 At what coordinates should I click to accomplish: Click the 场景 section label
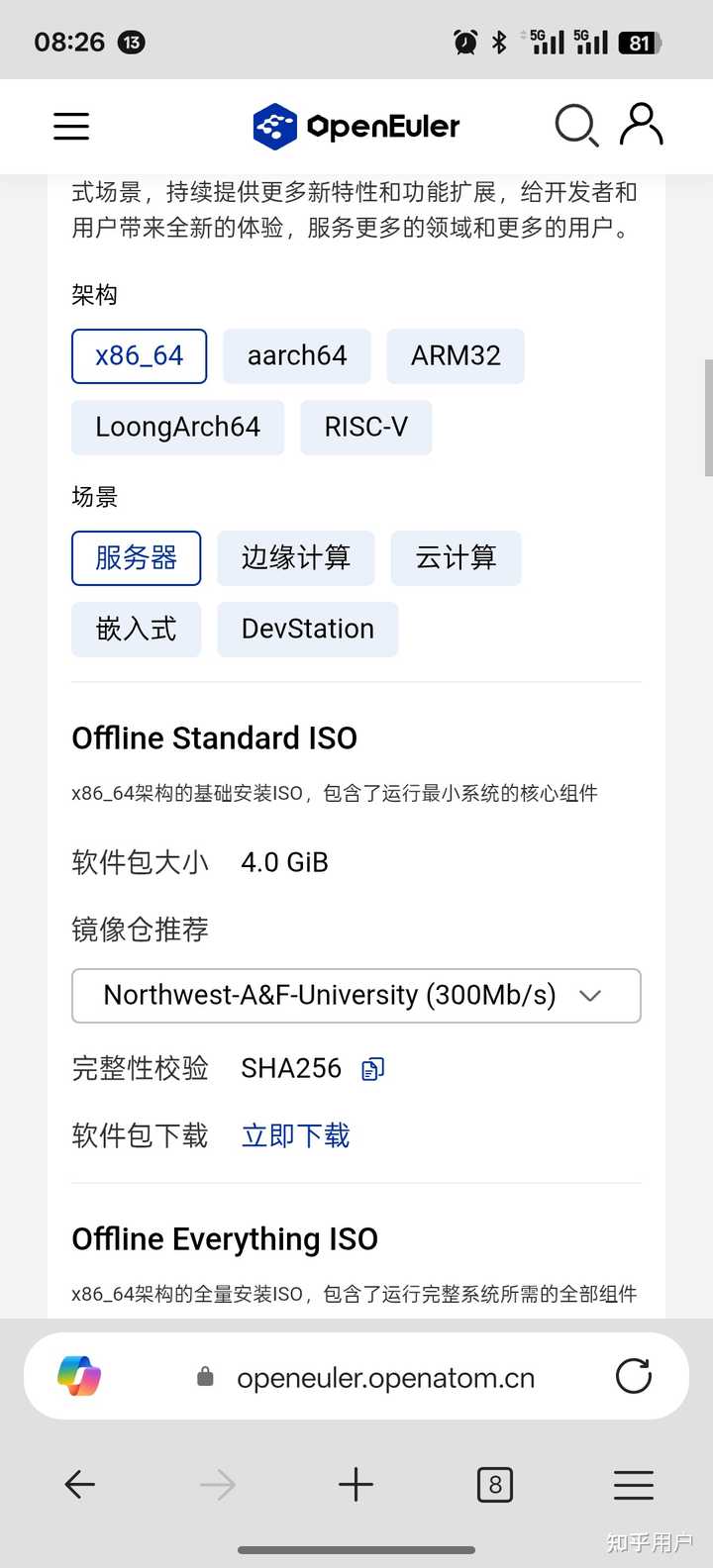(94, 497)
